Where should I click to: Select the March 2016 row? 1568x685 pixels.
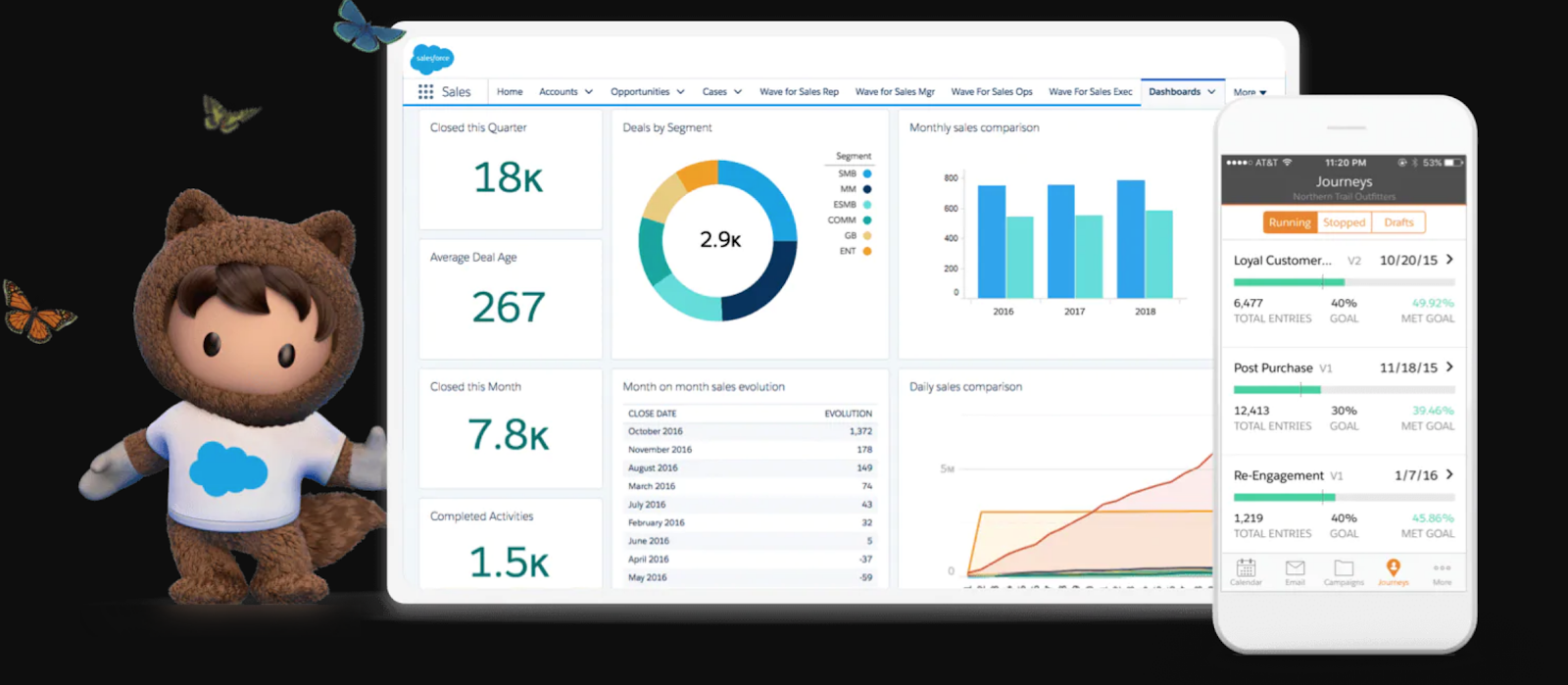[750, 486]
